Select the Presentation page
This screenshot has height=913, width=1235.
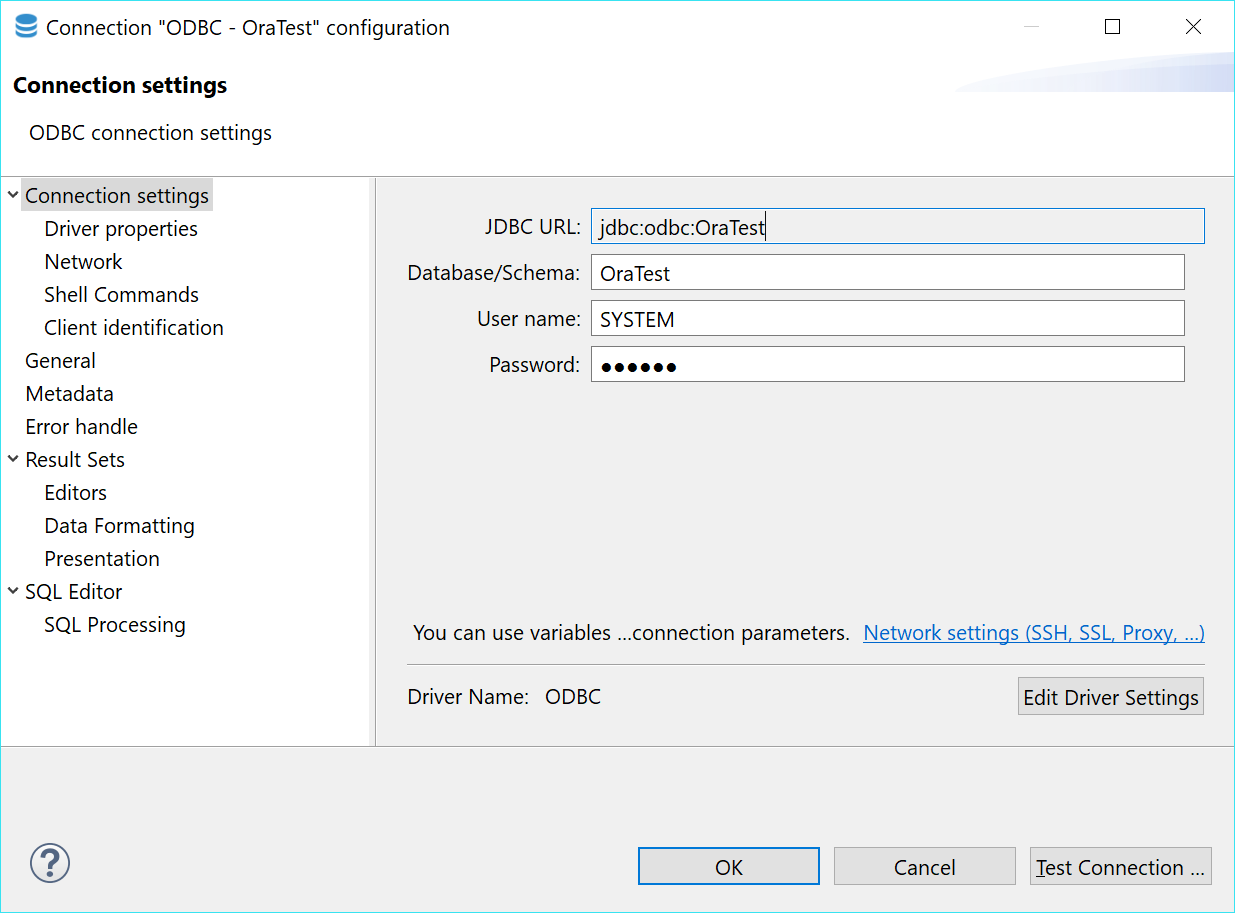(102, 558)
